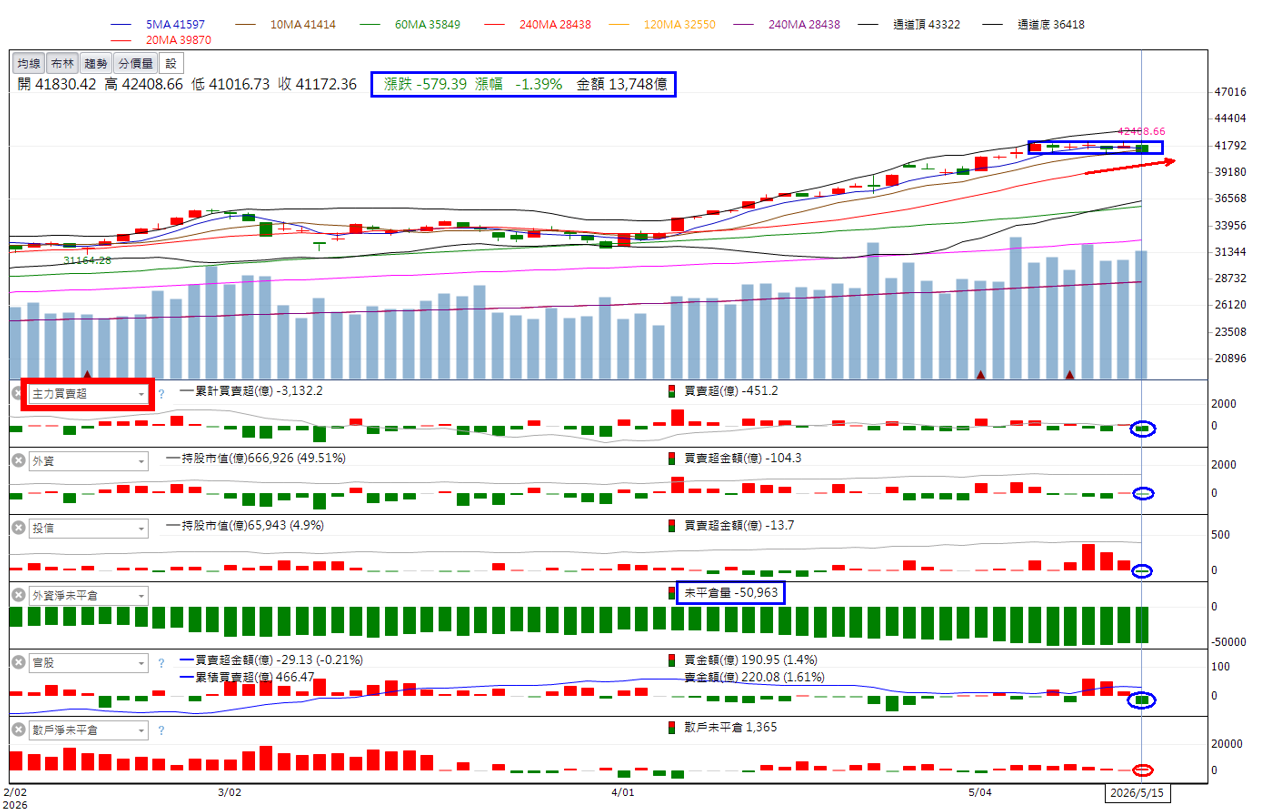The width and height of the screenshot is (1266, 812).
Task: Toggle the 布林 Bollinger band overlay
Action: pyautogui.click(x=62, y=63)
